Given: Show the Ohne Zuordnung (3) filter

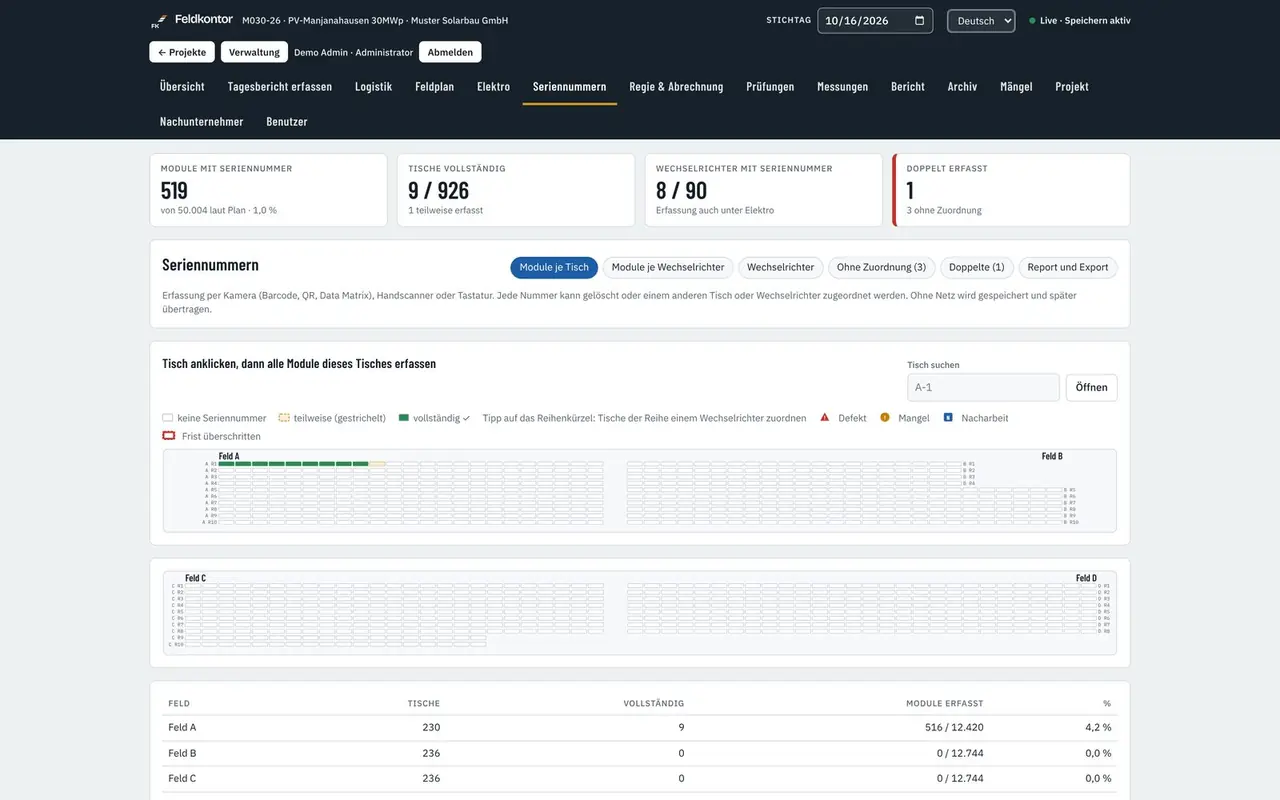Looking at the screenshot, I should point(881,267).
